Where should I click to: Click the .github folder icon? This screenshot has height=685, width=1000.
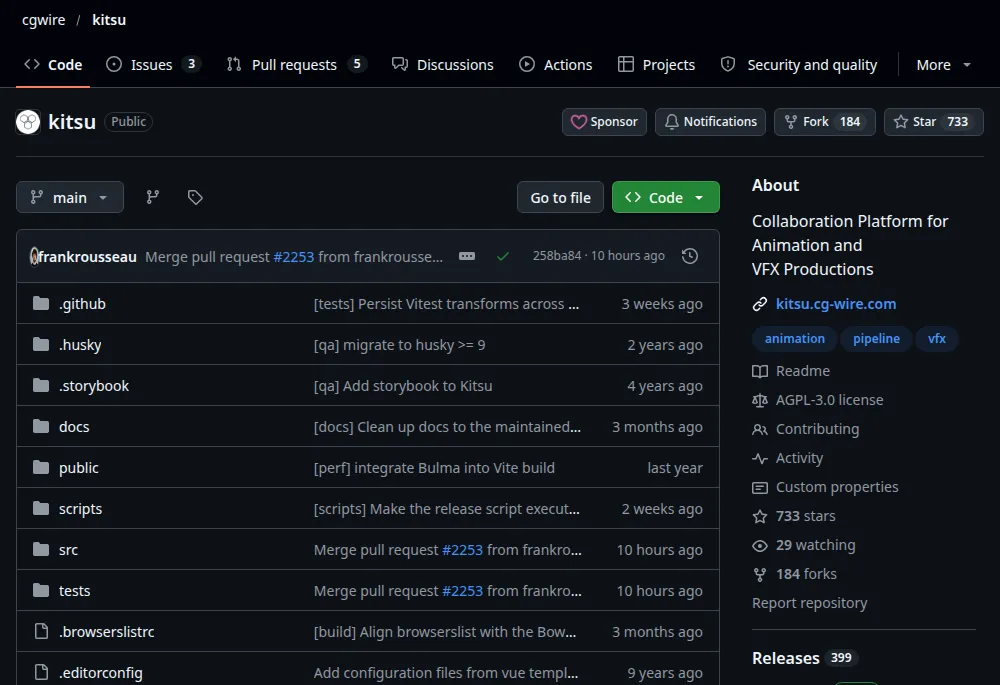(x=41, y=303)
